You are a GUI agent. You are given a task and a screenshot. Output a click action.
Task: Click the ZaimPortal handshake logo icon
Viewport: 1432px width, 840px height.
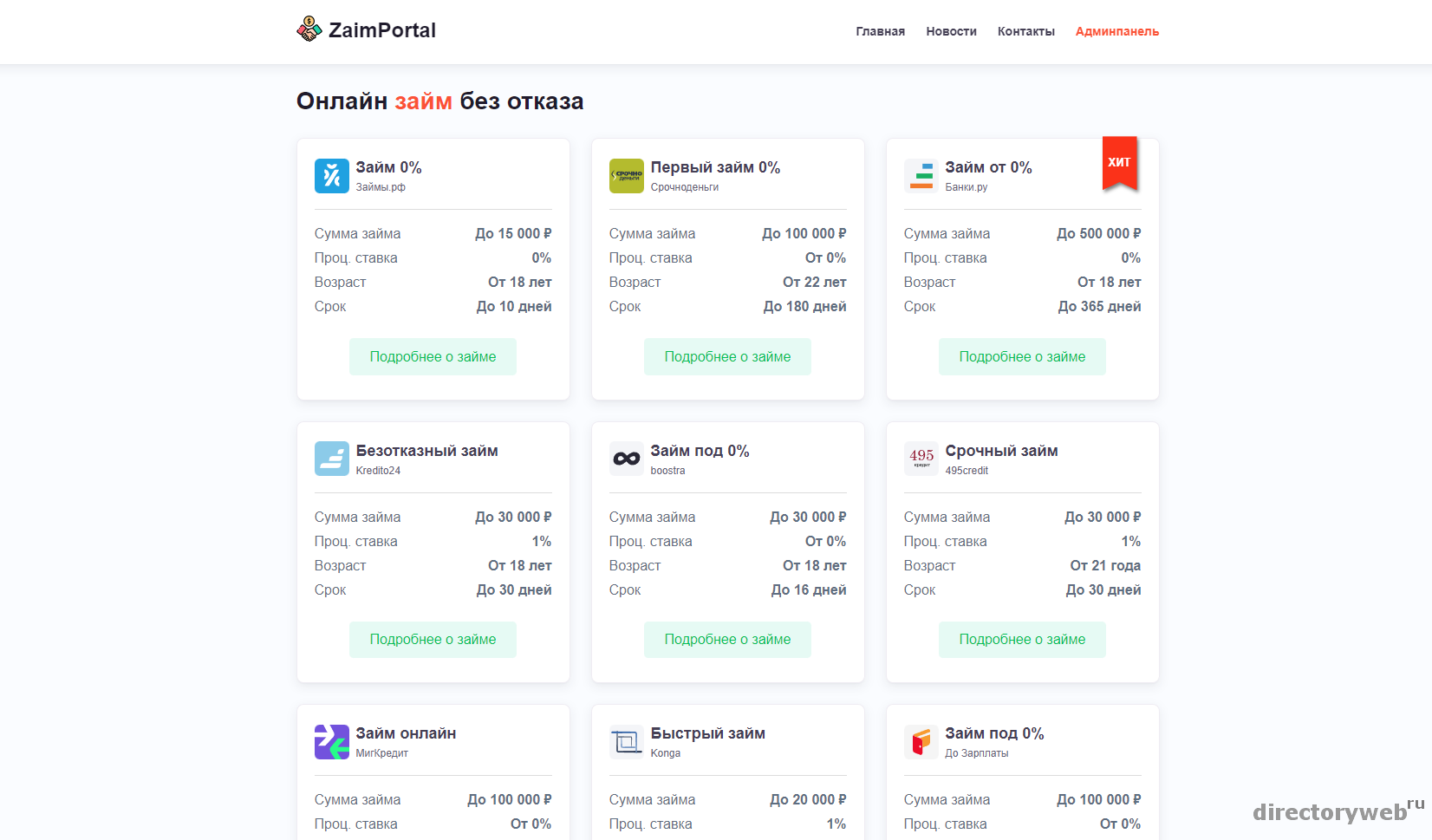(x=309, y=29)
